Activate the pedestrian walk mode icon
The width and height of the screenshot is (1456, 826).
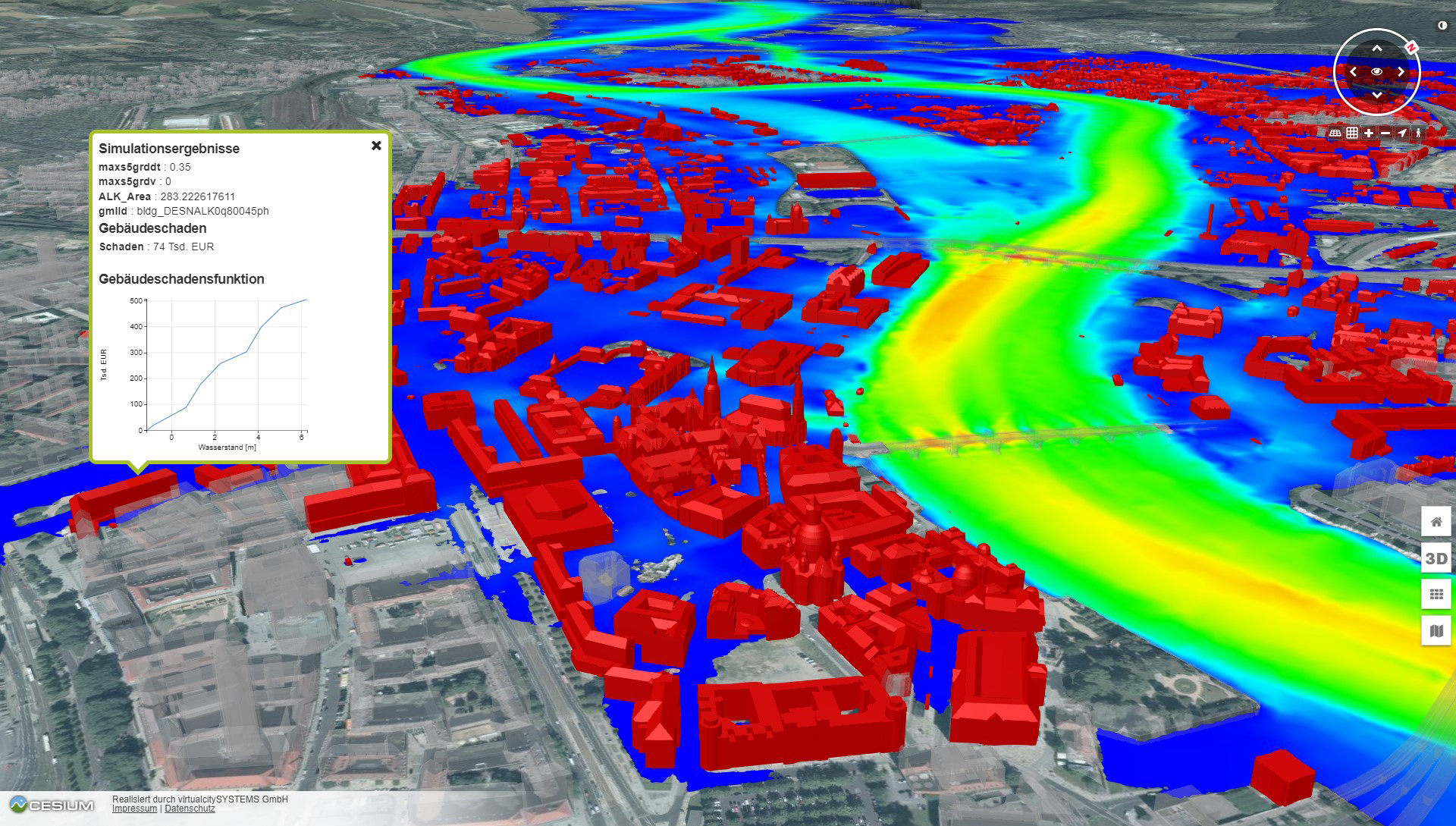1418,133
